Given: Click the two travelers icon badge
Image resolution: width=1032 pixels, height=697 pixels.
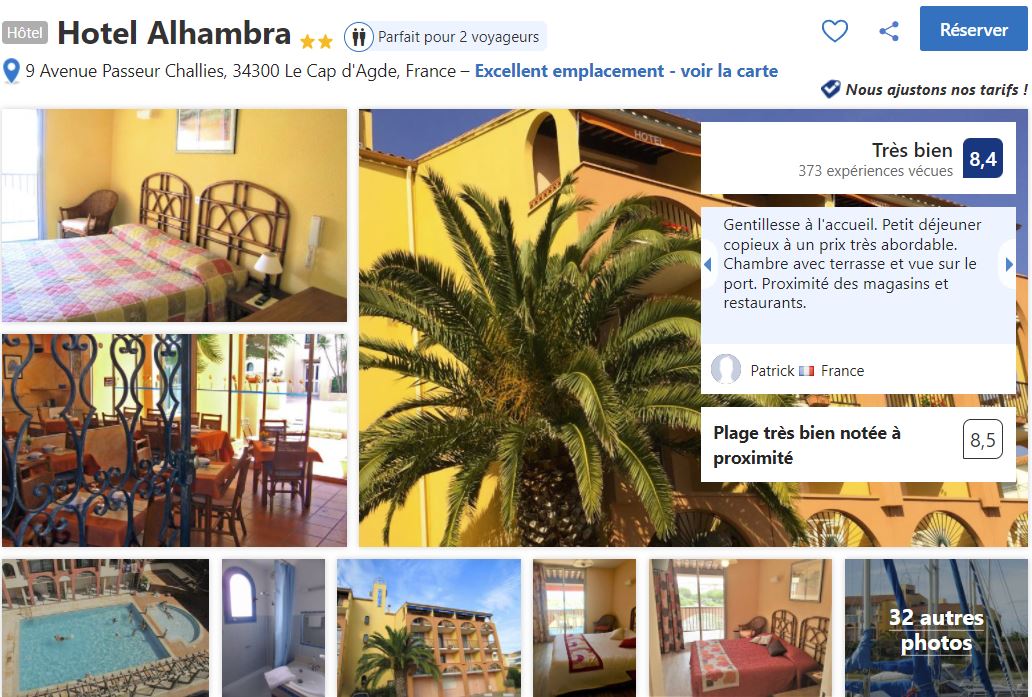Looking at the screenshot, I should coord(359,37).
